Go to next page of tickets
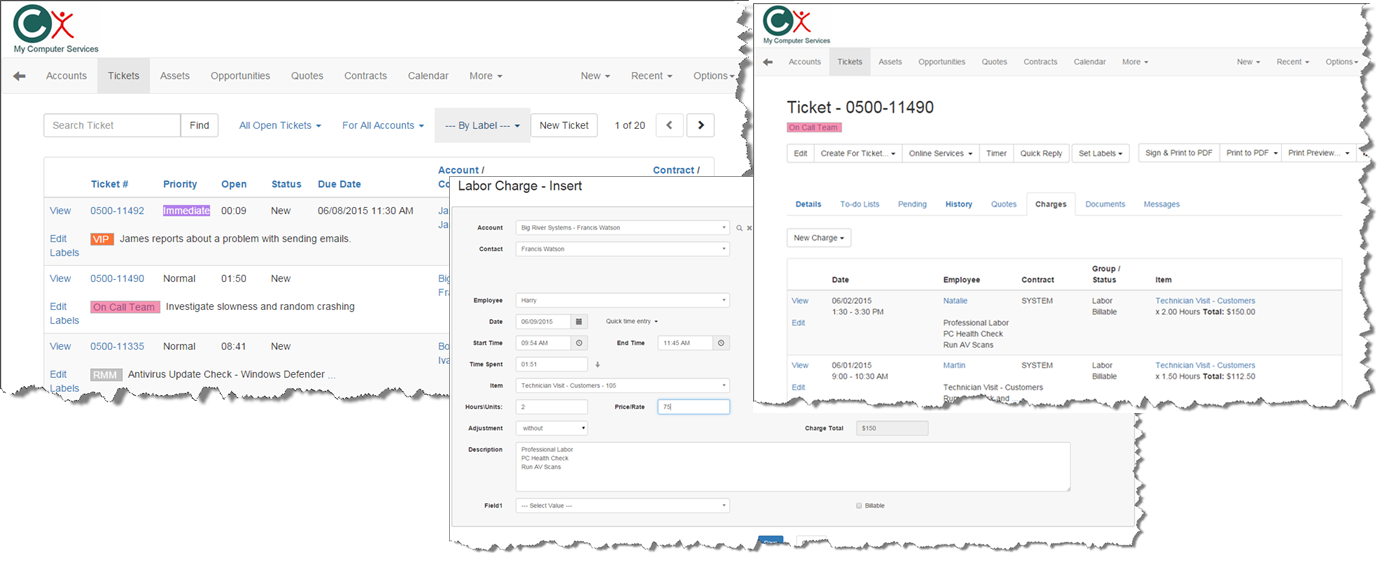This screenshot has width=1392, height=563. tap(700, 125)
